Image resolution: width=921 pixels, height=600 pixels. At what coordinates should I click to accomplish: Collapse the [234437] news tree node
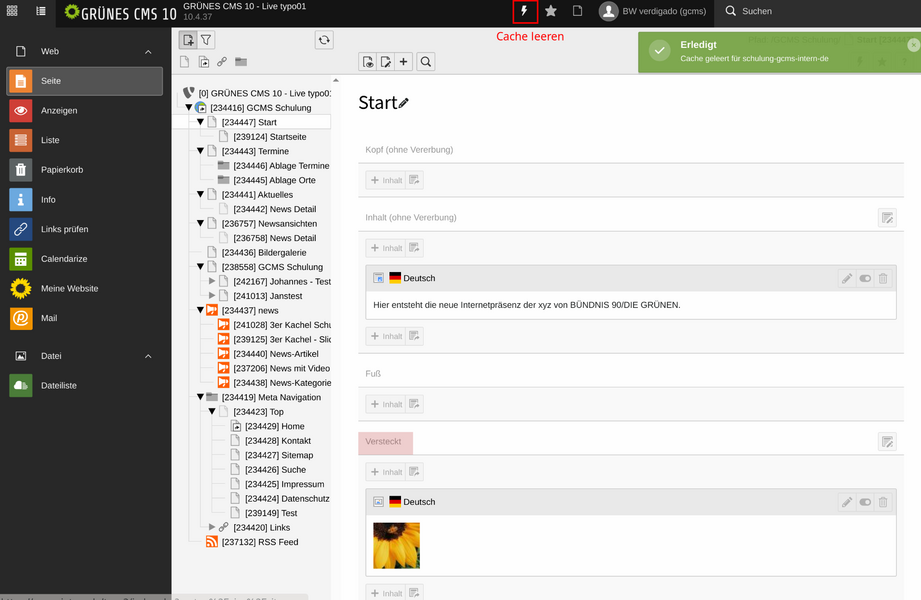(200, 310)
